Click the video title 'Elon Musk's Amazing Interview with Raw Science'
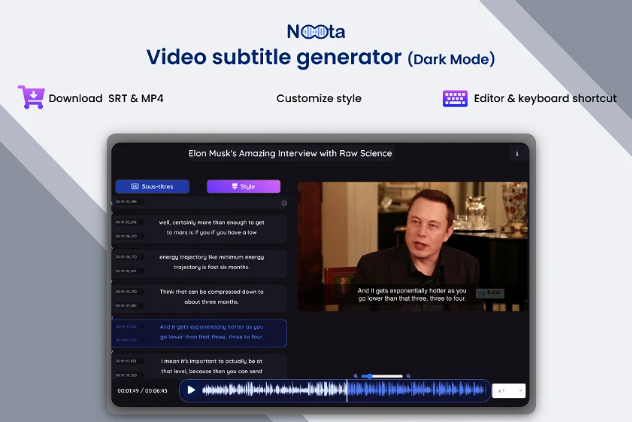The image size is (632, 422). tap(290, 154)
